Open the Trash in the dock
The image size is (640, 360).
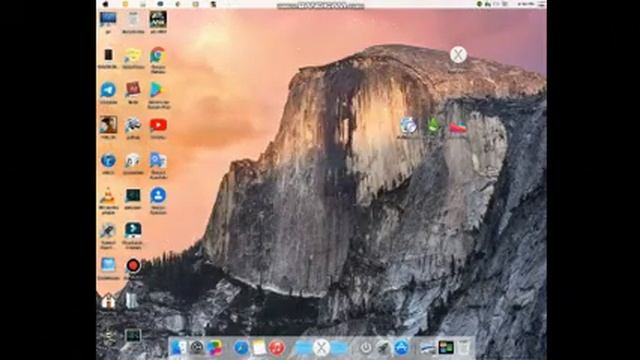tap(464, 348)
